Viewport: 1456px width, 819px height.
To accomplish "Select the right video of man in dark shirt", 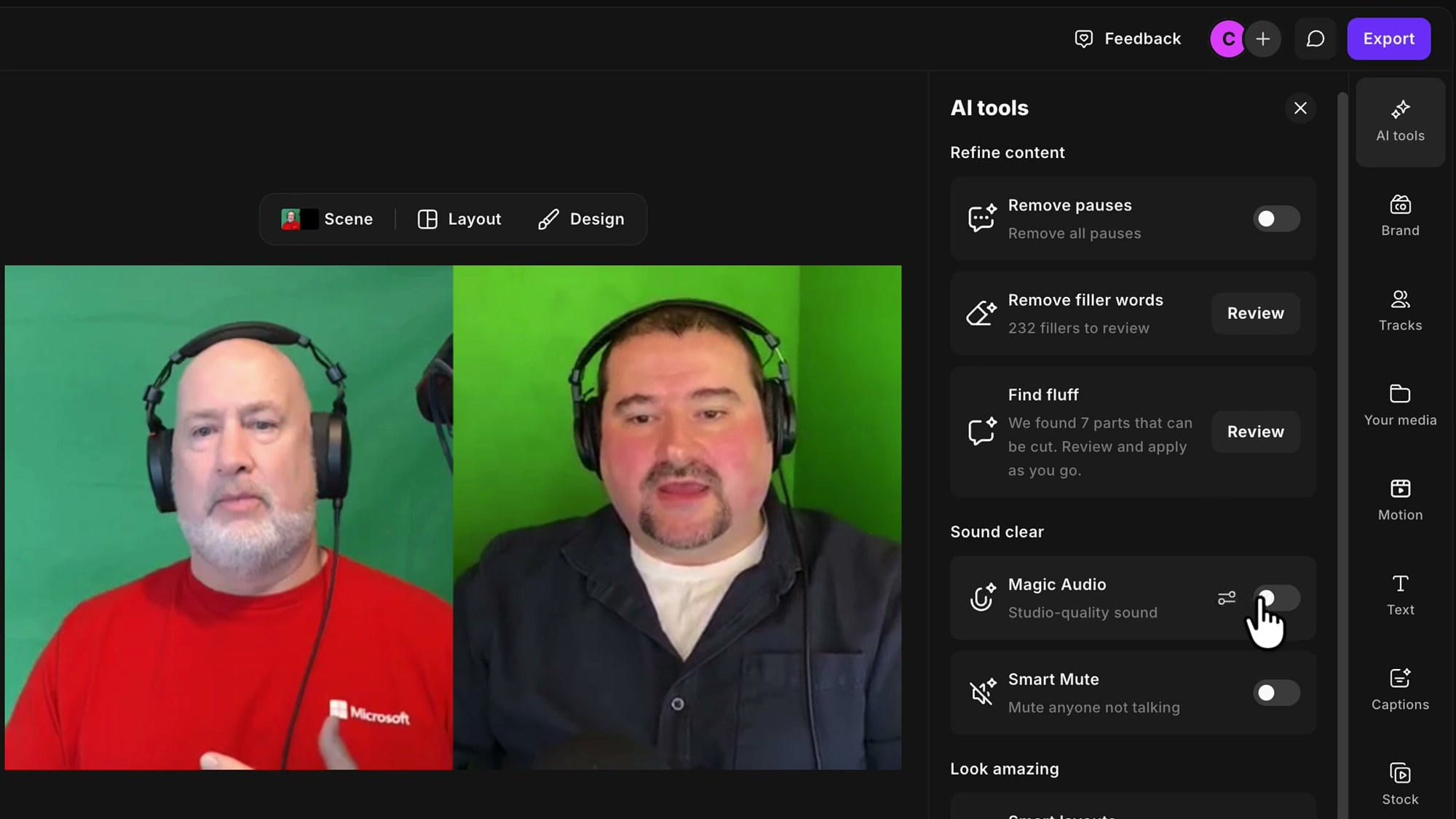I will point(677,517).
